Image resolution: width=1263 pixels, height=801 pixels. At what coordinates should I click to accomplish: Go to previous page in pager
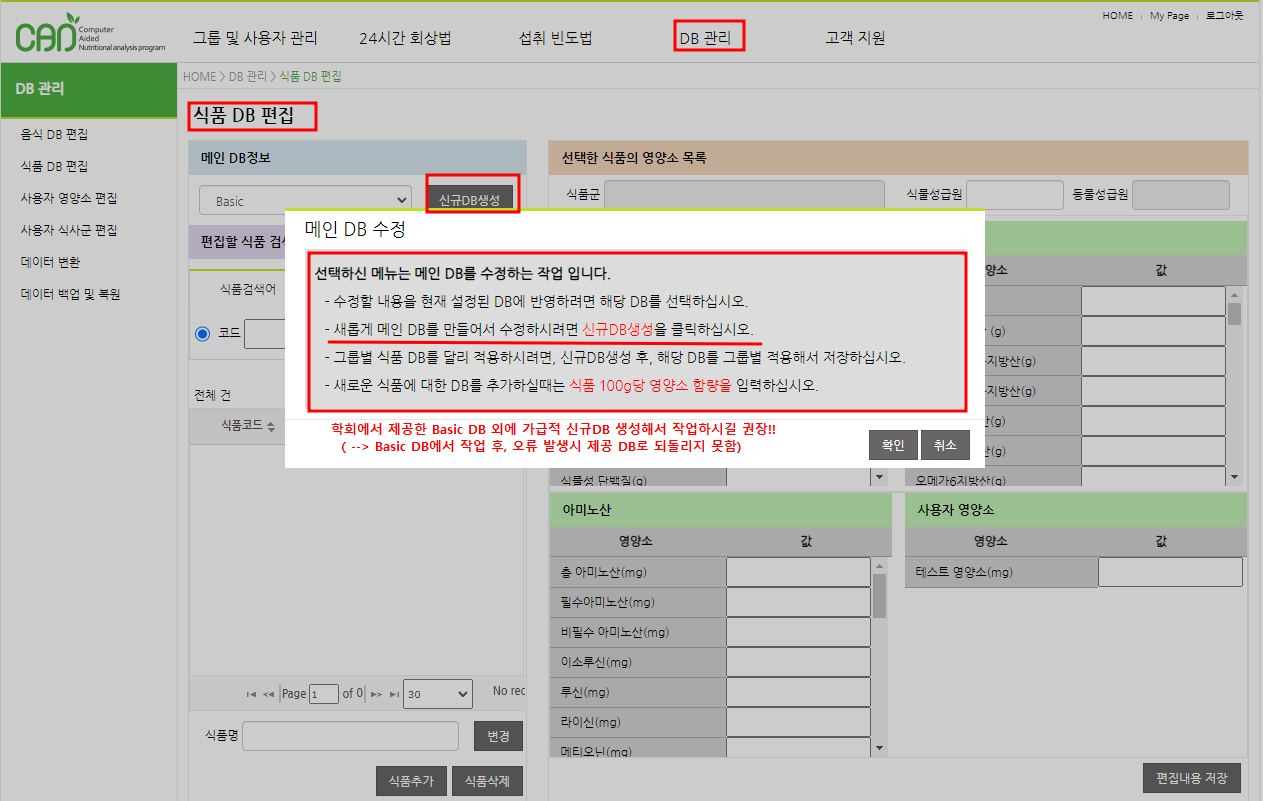tap(268, 694)
